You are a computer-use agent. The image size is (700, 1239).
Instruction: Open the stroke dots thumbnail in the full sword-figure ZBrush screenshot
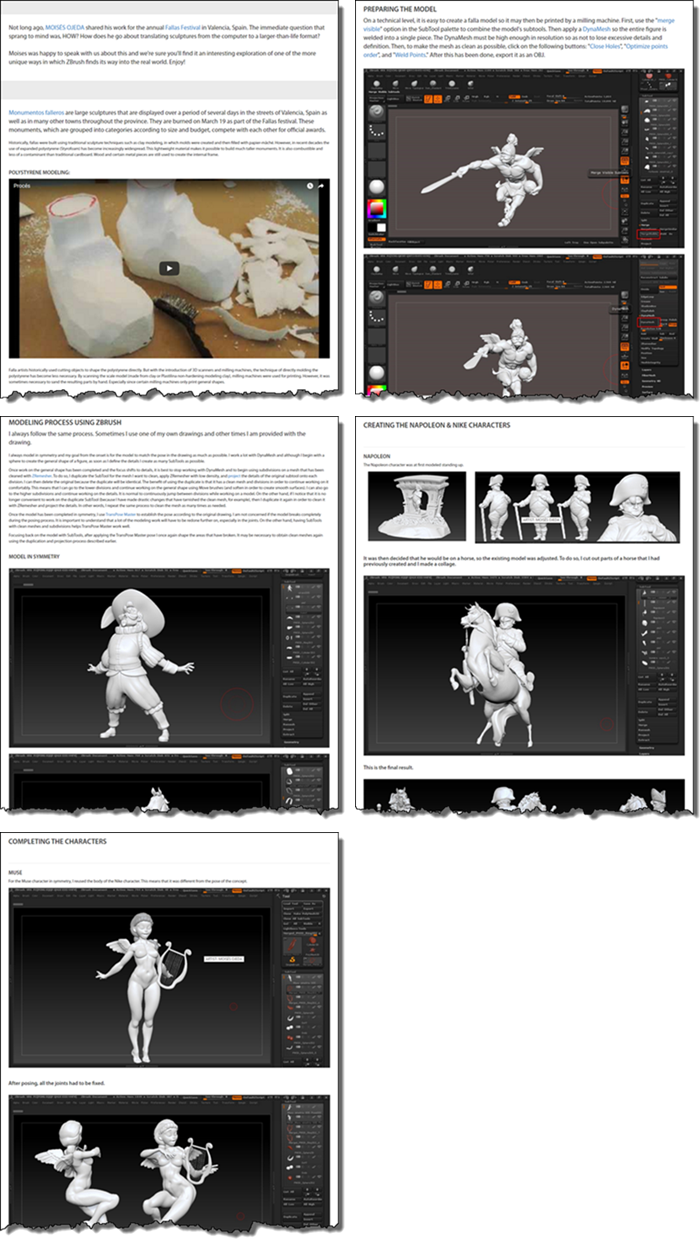377,132
